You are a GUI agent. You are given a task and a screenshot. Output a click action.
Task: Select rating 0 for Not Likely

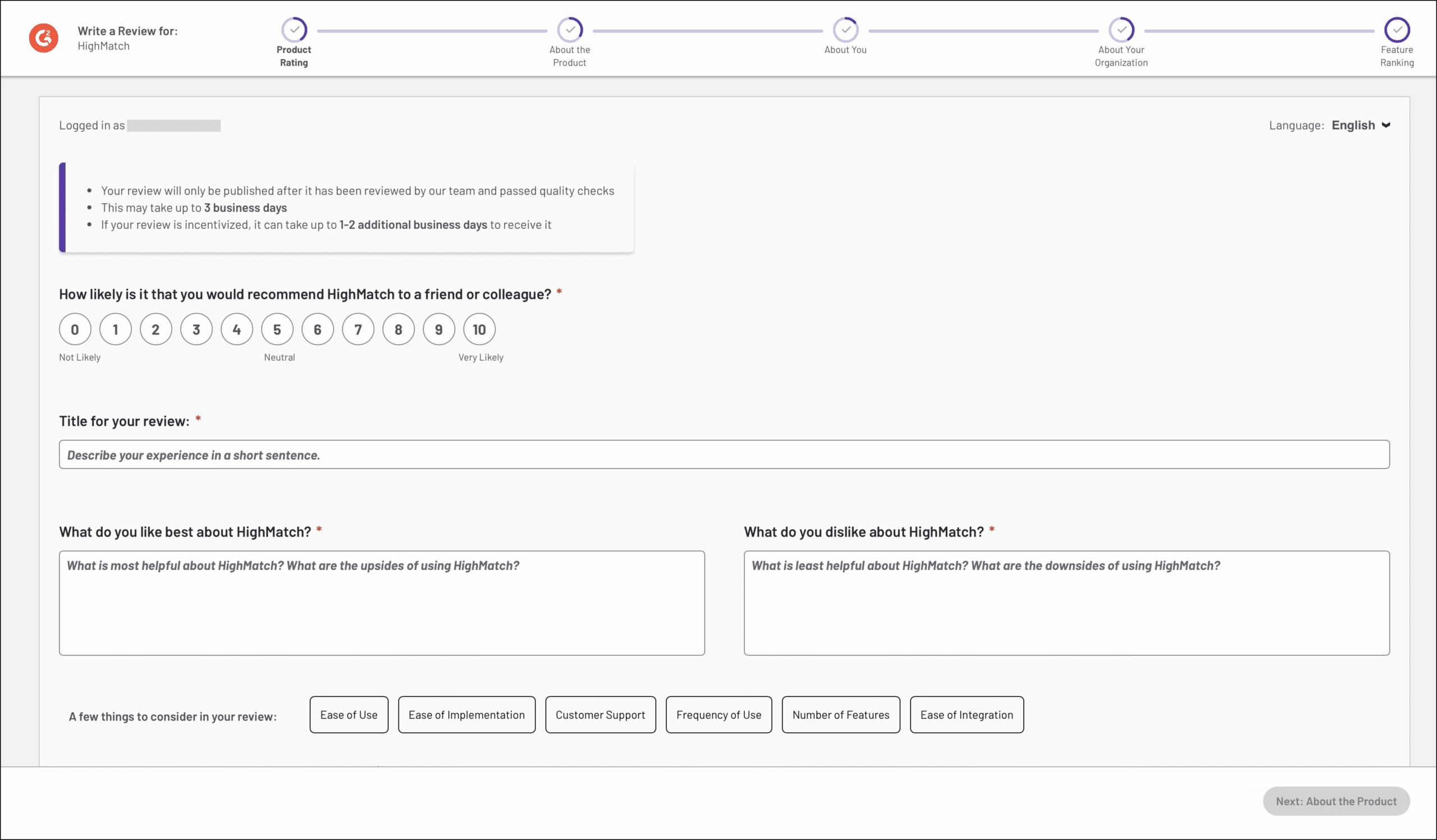(75, 329)
